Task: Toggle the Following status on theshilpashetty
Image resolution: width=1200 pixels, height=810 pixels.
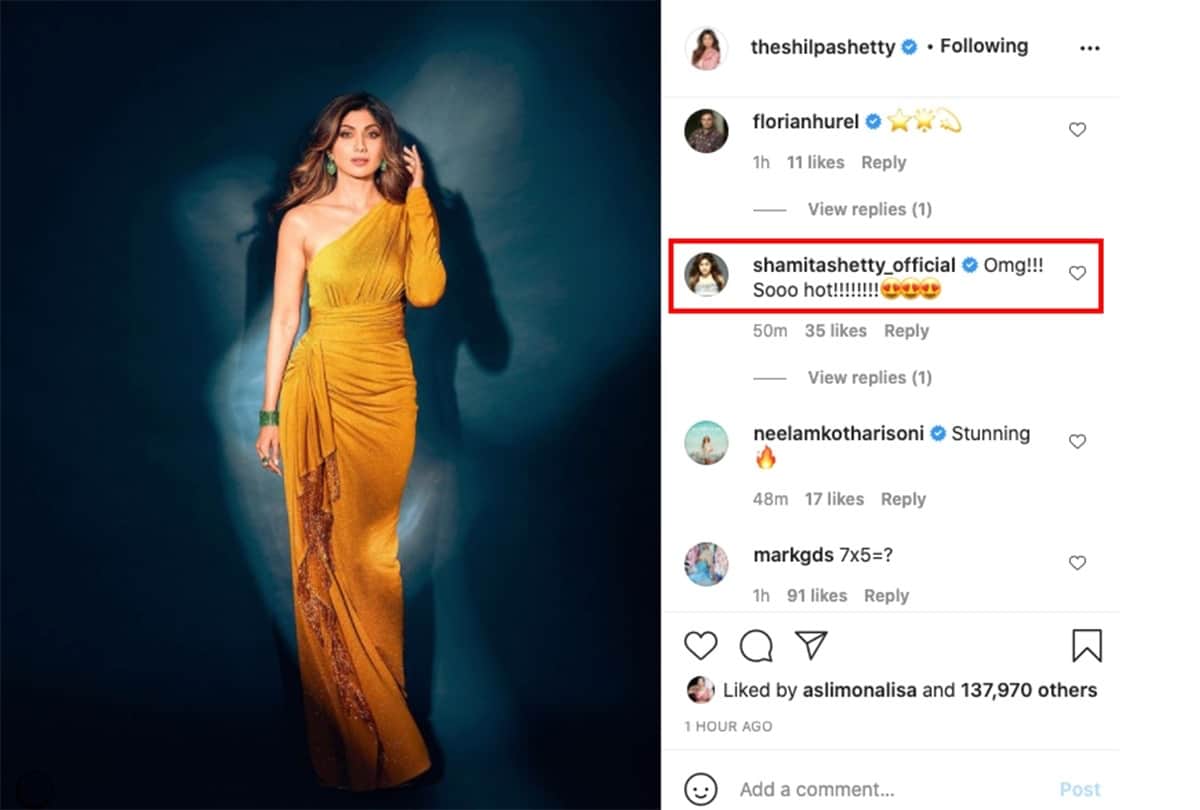Action: [983, 46]
